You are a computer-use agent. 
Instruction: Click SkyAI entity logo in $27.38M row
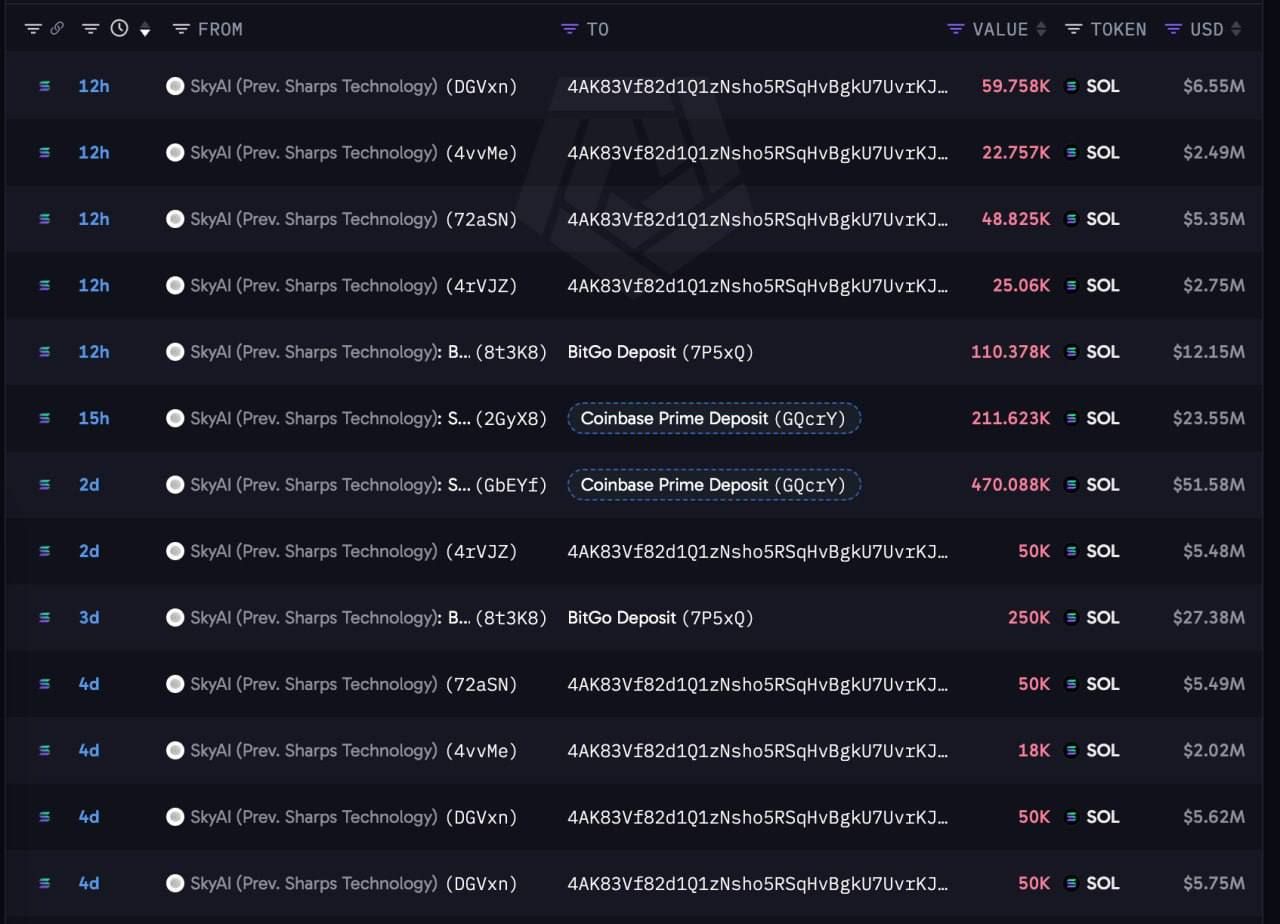(175, 618)
